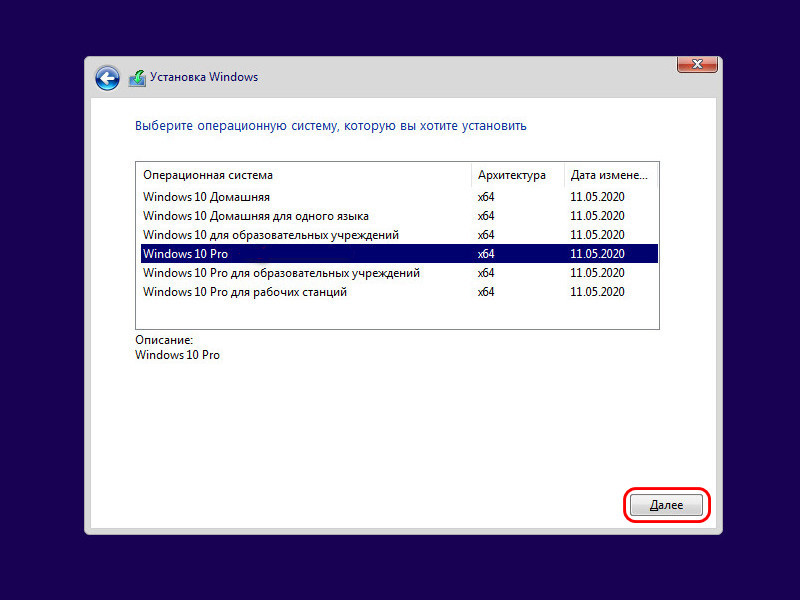Select Windows 10 Домашняя для одного языка
This screenshot has height=600, width=800.
point(399,216)
